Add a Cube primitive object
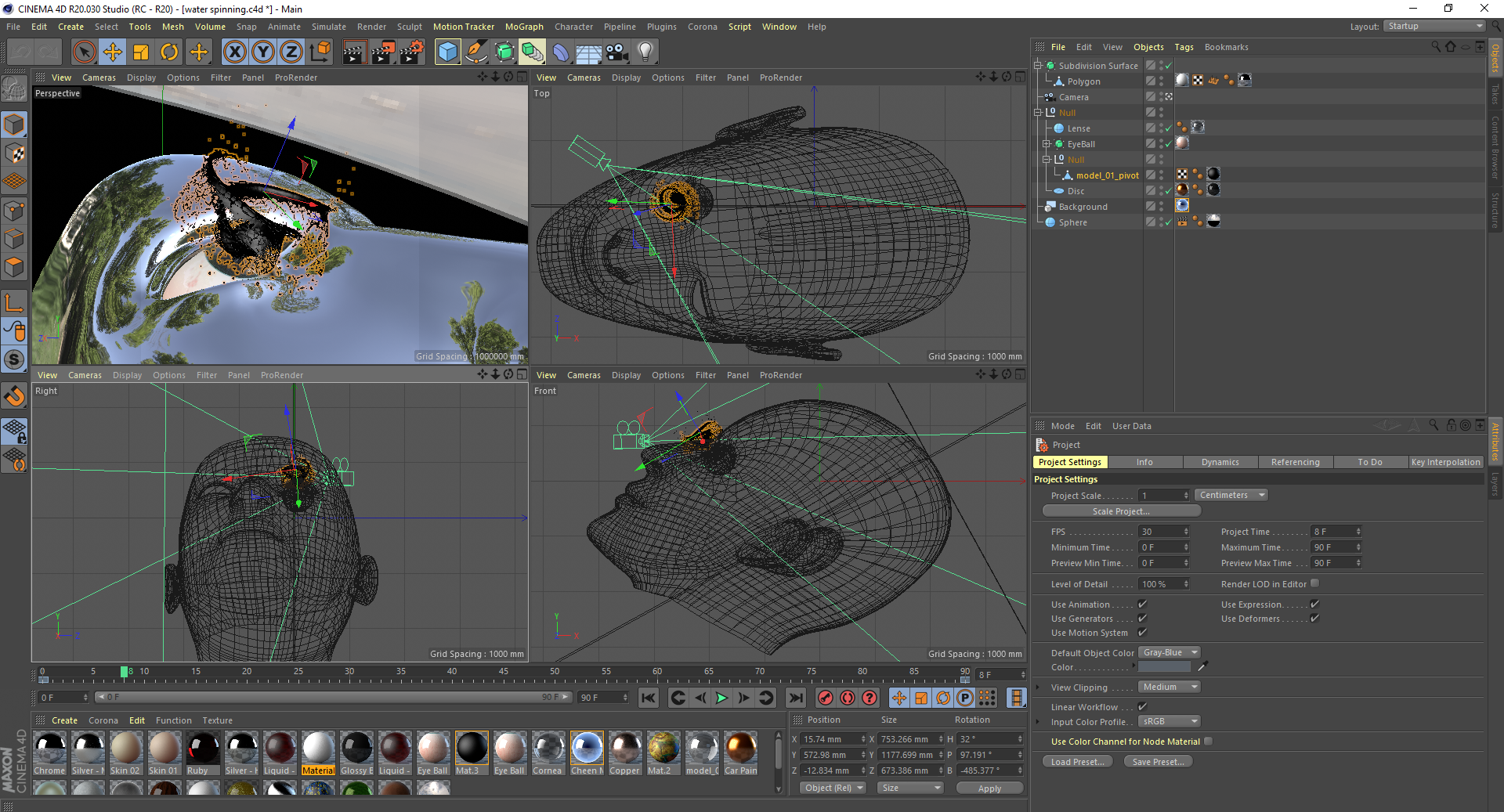Viewport: 1504px width, 812px height. click(x=447, y=52)
